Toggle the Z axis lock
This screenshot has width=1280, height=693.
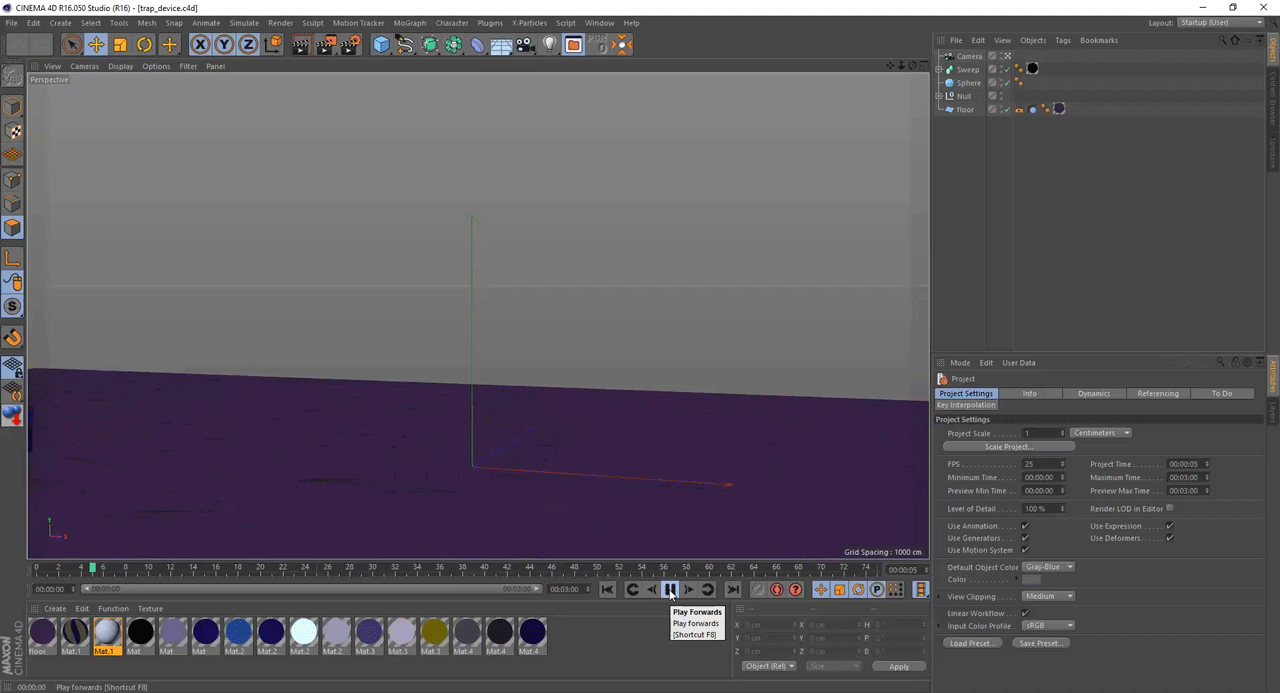coord(248,44)
